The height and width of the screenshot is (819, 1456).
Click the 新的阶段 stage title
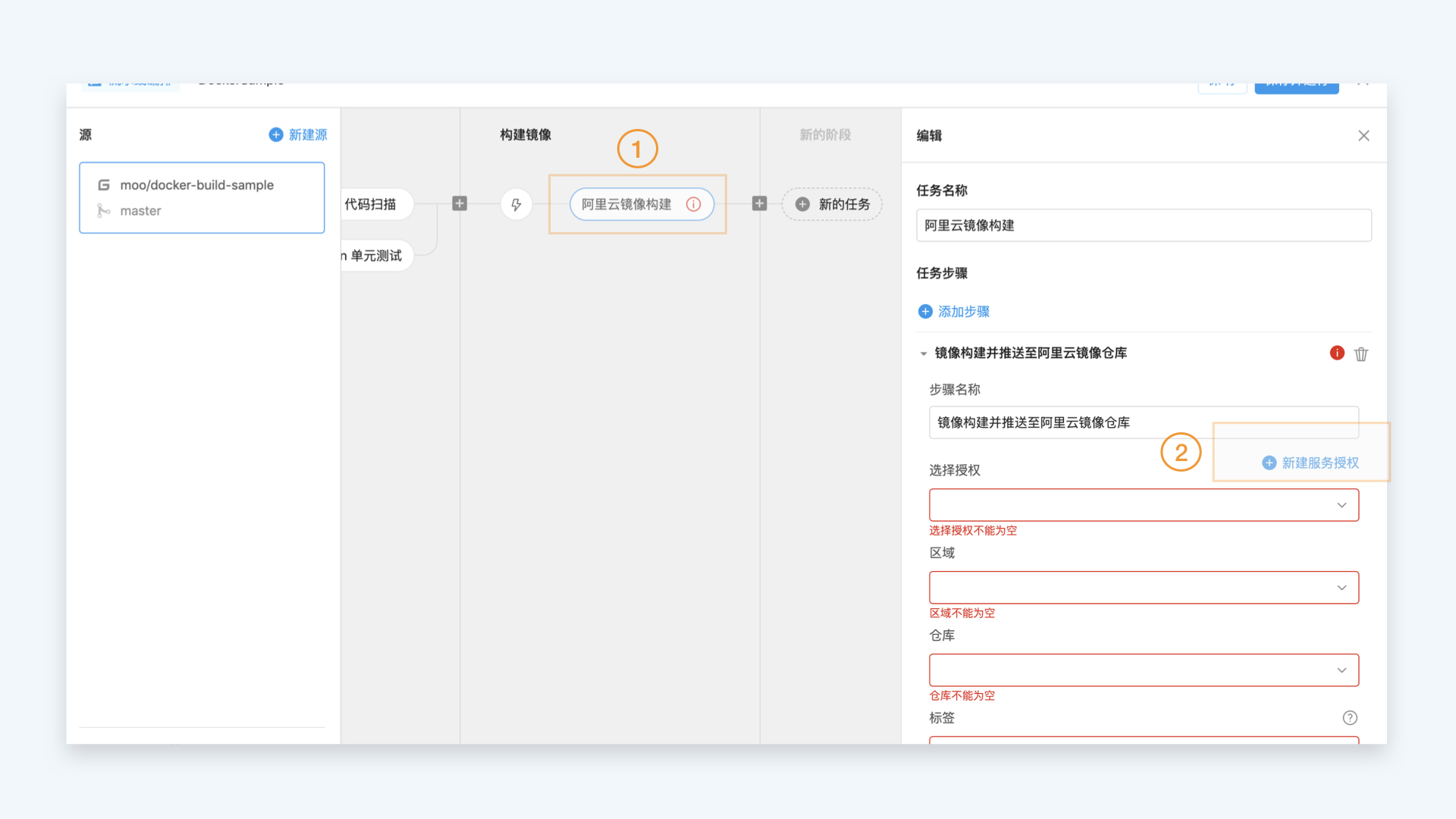tap(825, 135)
